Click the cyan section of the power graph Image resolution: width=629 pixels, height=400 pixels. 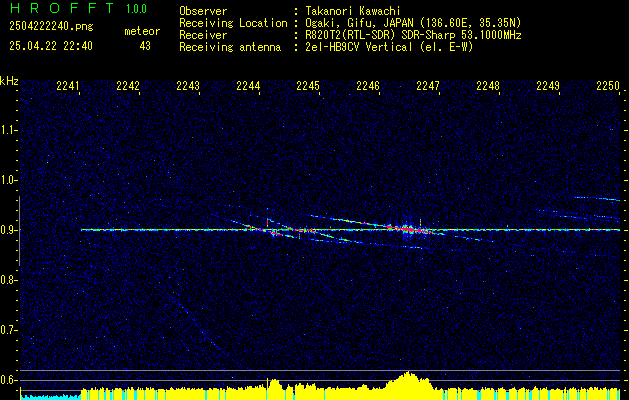click(51, 397)
